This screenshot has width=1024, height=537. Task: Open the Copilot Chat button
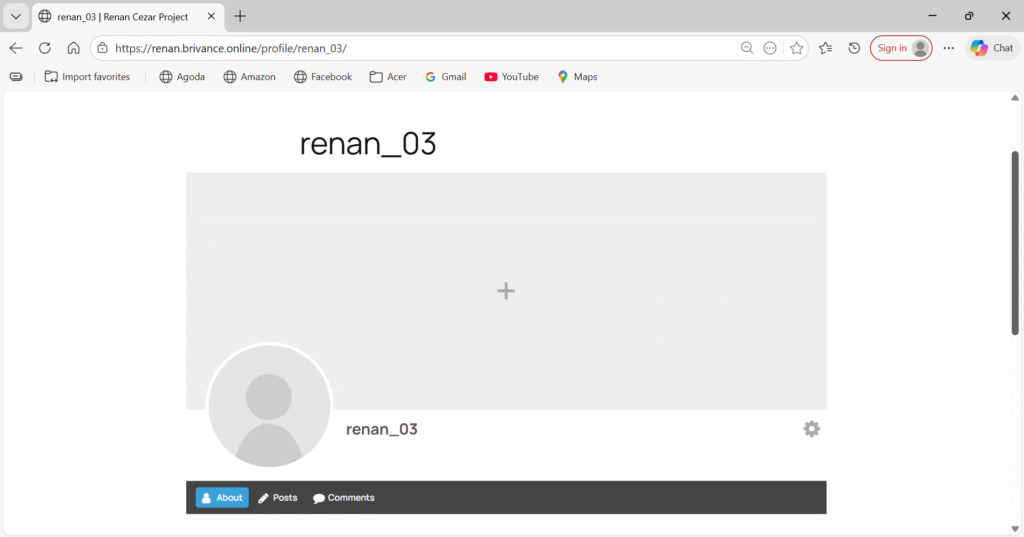pos(991,48)
